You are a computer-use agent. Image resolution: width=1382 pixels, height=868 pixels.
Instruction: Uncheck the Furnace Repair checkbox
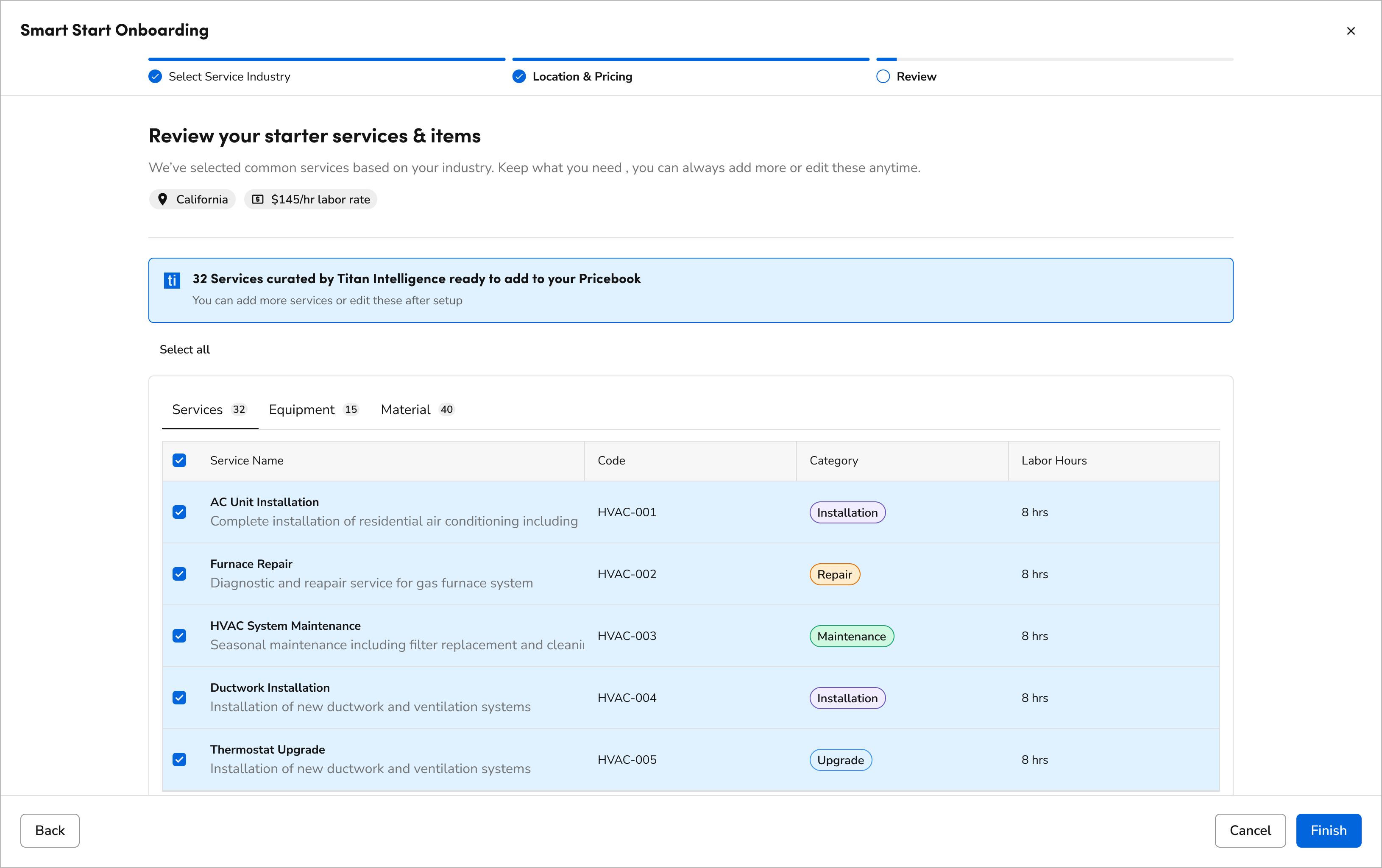click(179, 574)
